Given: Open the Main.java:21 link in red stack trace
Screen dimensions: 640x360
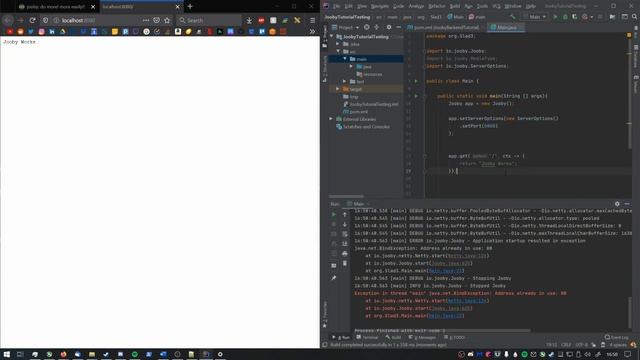Looking at the screenshot, I should click(x=446, y=316).
